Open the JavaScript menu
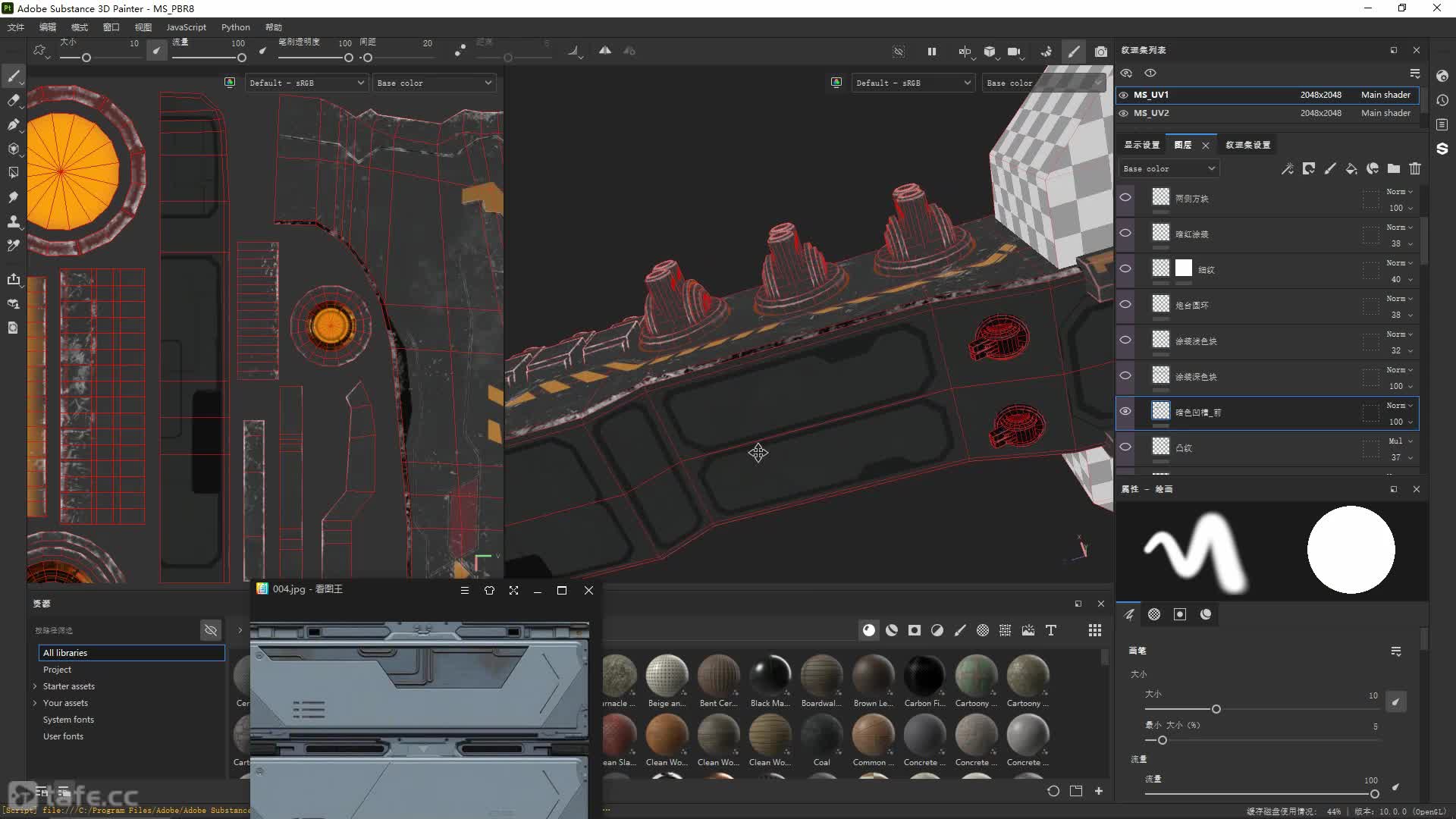The width and height of the screenshot is (1456, 819). [x=186, y=27]
